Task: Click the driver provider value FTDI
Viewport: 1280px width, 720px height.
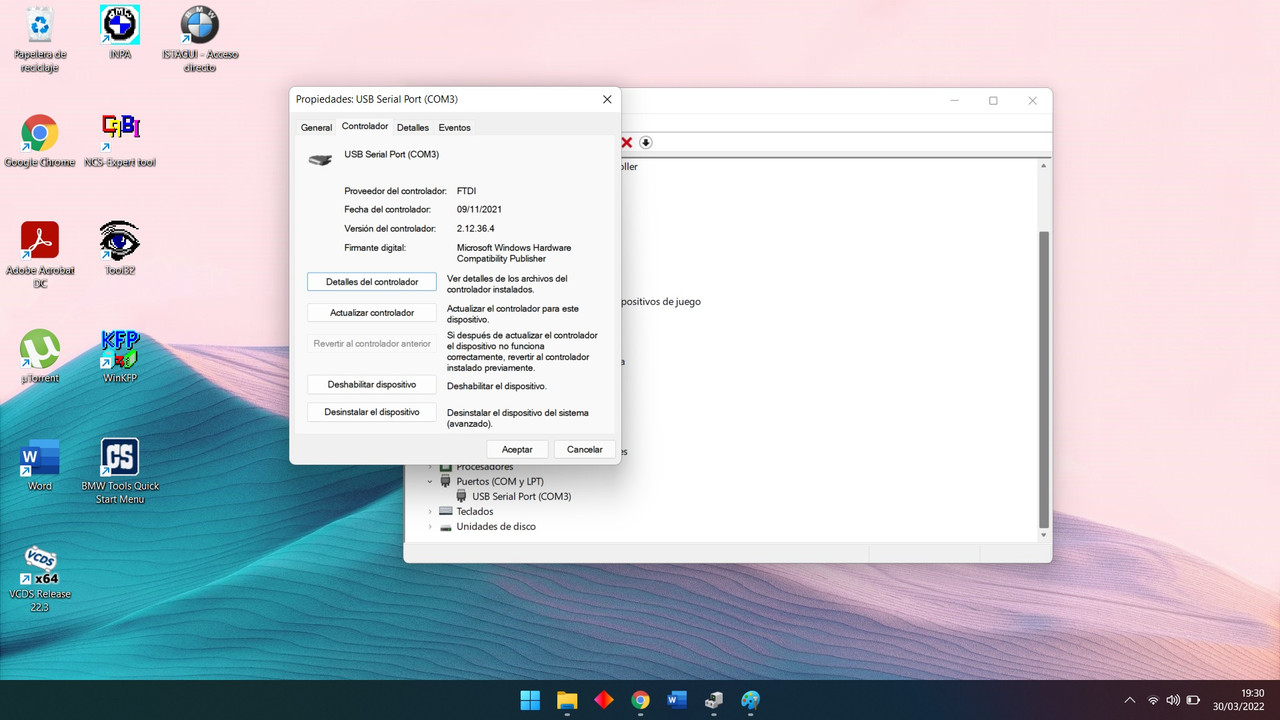Action: click(x=467, y=191)
